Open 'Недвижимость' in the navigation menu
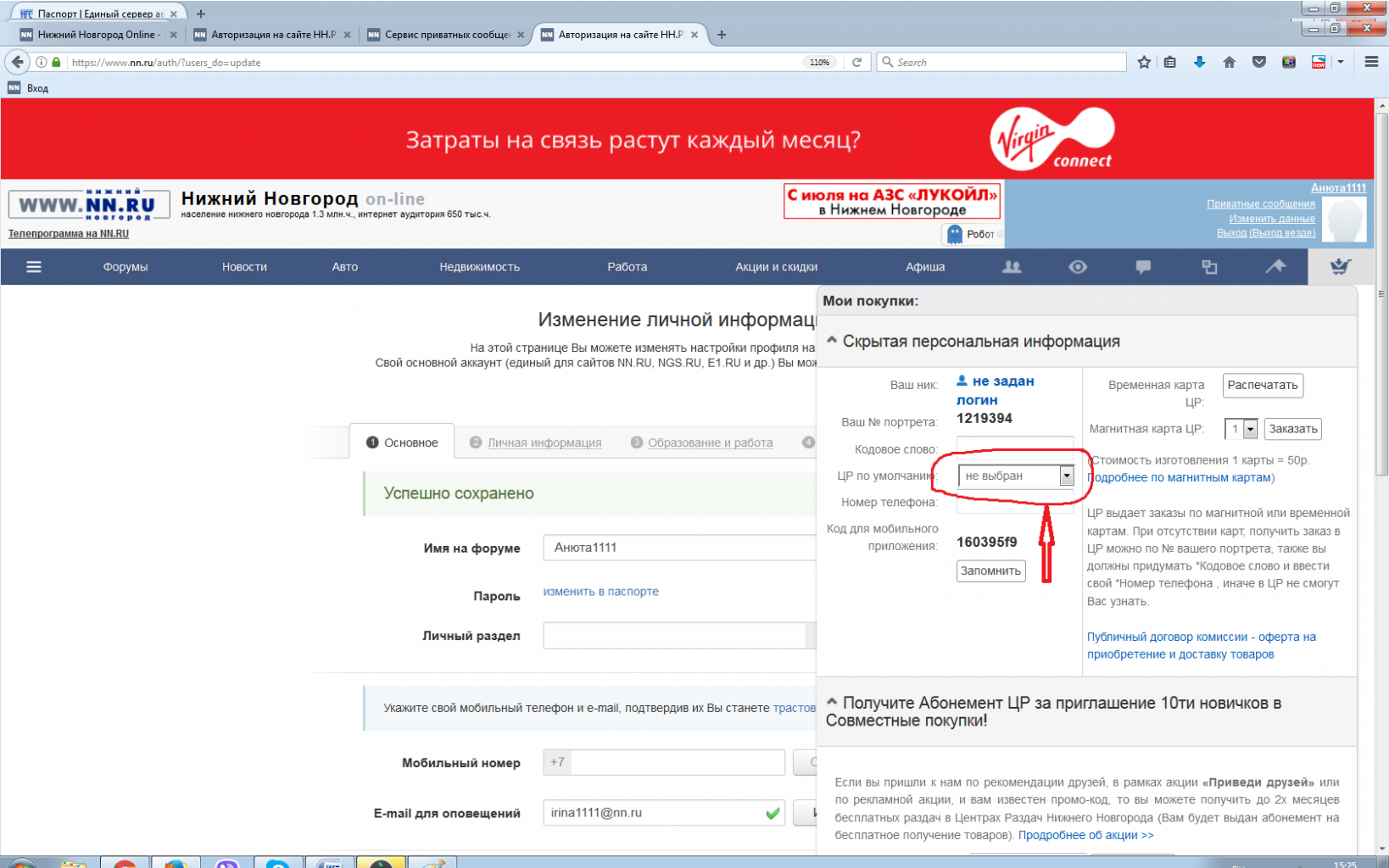 (479, 267)
